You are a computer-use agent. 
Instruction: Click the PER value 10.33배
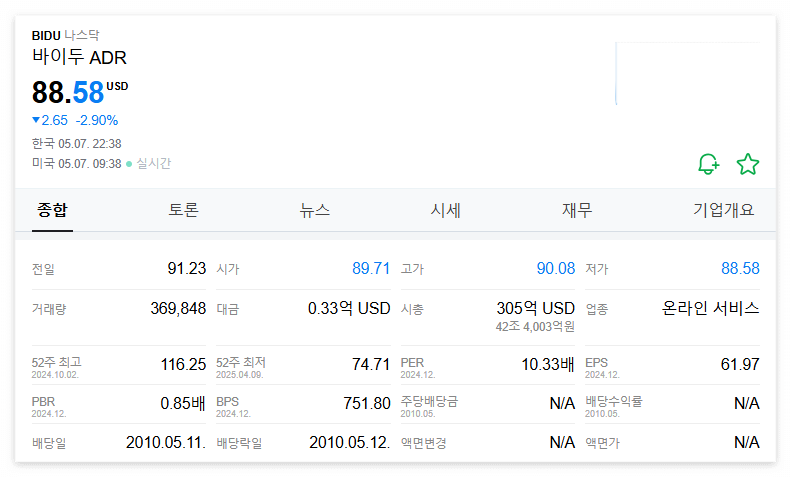[548, 364]
